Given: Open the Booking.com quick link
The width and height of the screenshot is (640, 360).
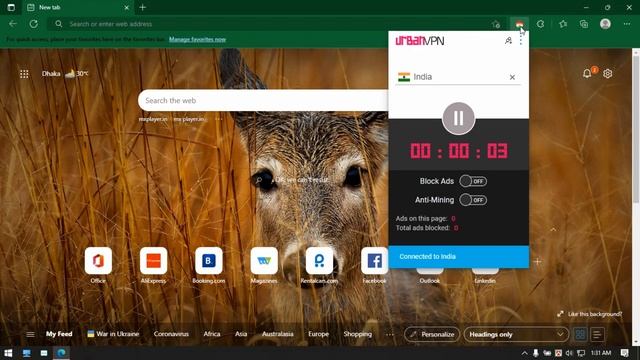Looking at the screenshot, I should pos(209,265).
